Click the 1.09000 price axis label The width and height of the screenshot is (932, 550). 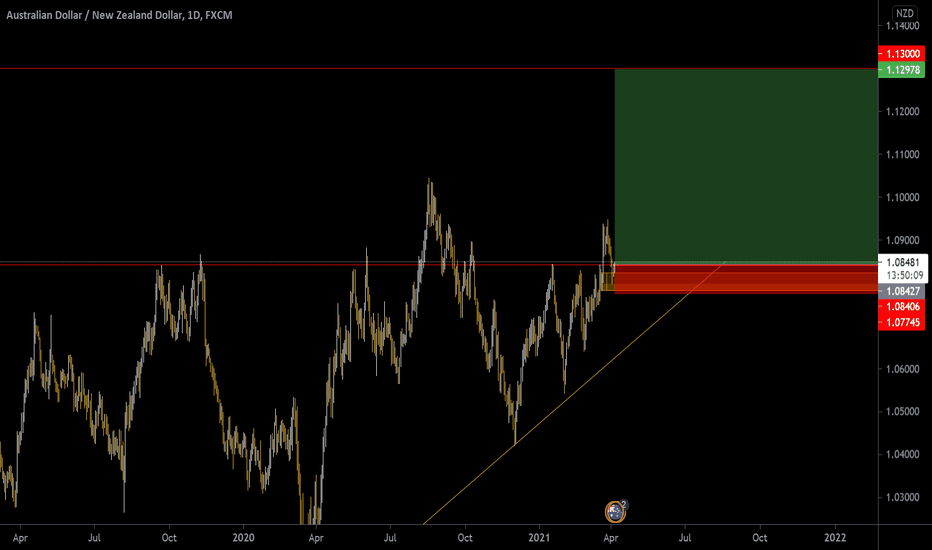click(x=902, y=240)
